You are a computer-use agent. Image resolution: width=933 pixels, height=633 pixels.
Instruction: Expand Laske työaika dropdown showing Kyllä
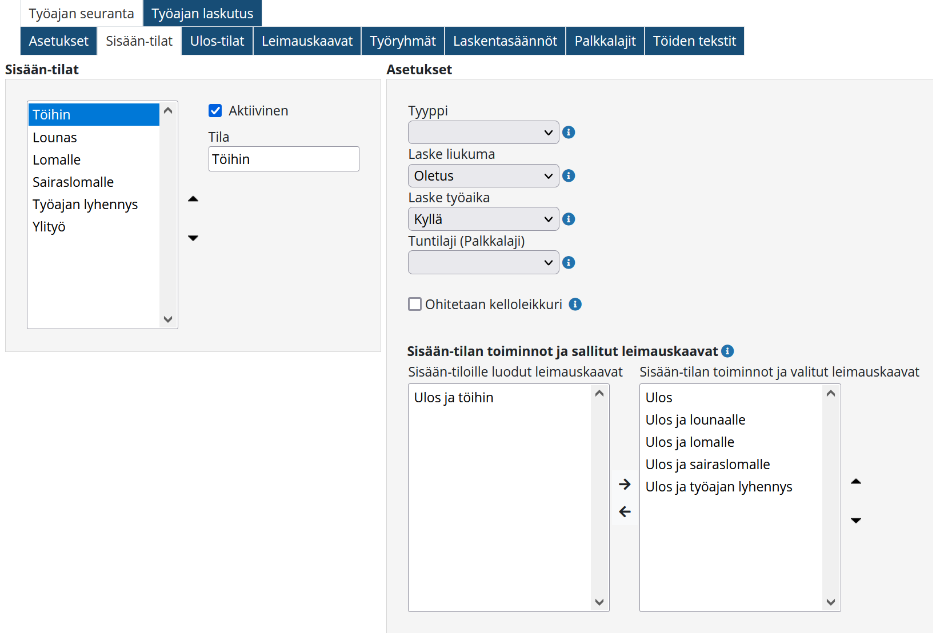pyautogui.click(x=483, y=219)
